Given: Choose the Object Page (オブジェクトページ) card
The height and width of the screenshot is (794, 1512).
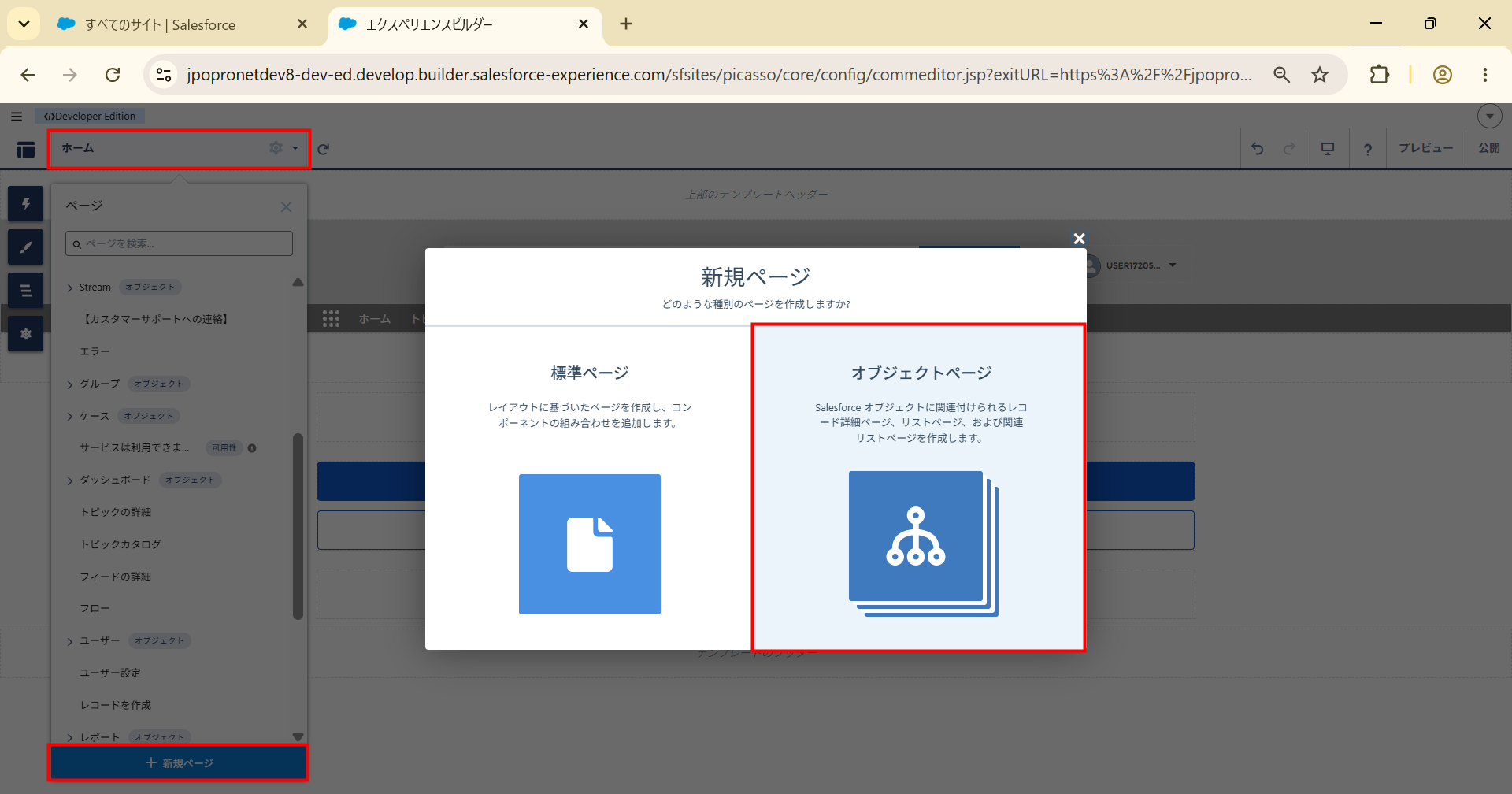Looking at the screenshot, I should point(919,488).
